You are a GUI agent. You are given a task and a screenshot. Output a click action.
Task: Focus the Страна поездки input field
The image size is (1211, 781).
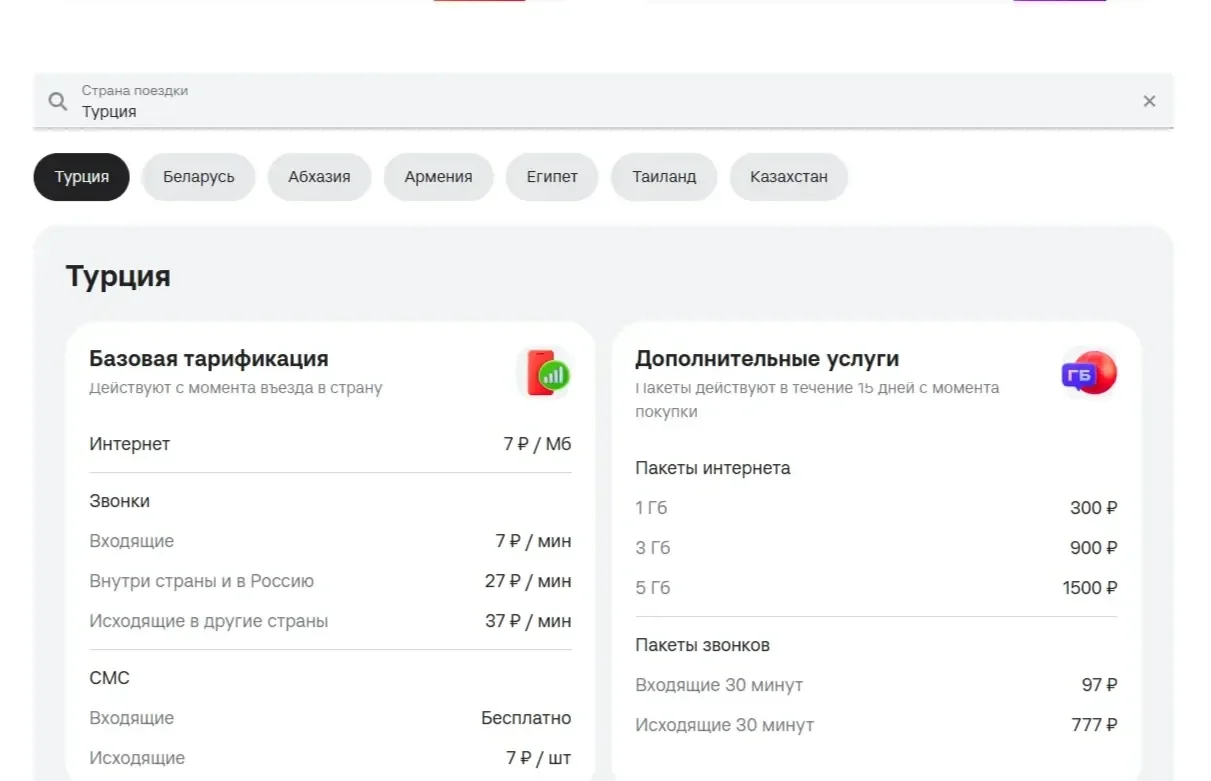tap(603, 101)
